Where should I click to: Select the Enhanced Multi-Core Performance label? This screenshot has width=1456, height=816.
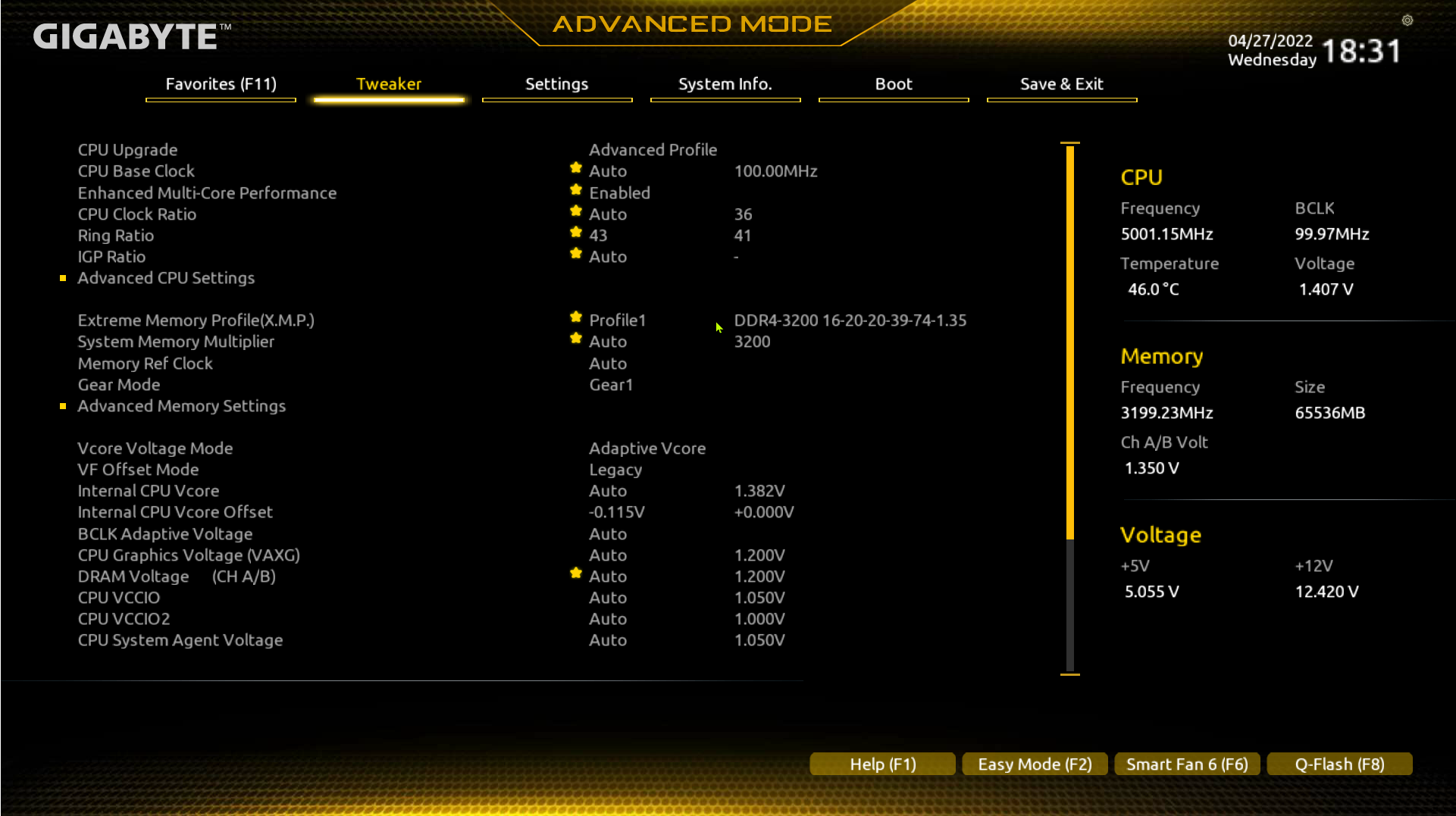point(207,193)
